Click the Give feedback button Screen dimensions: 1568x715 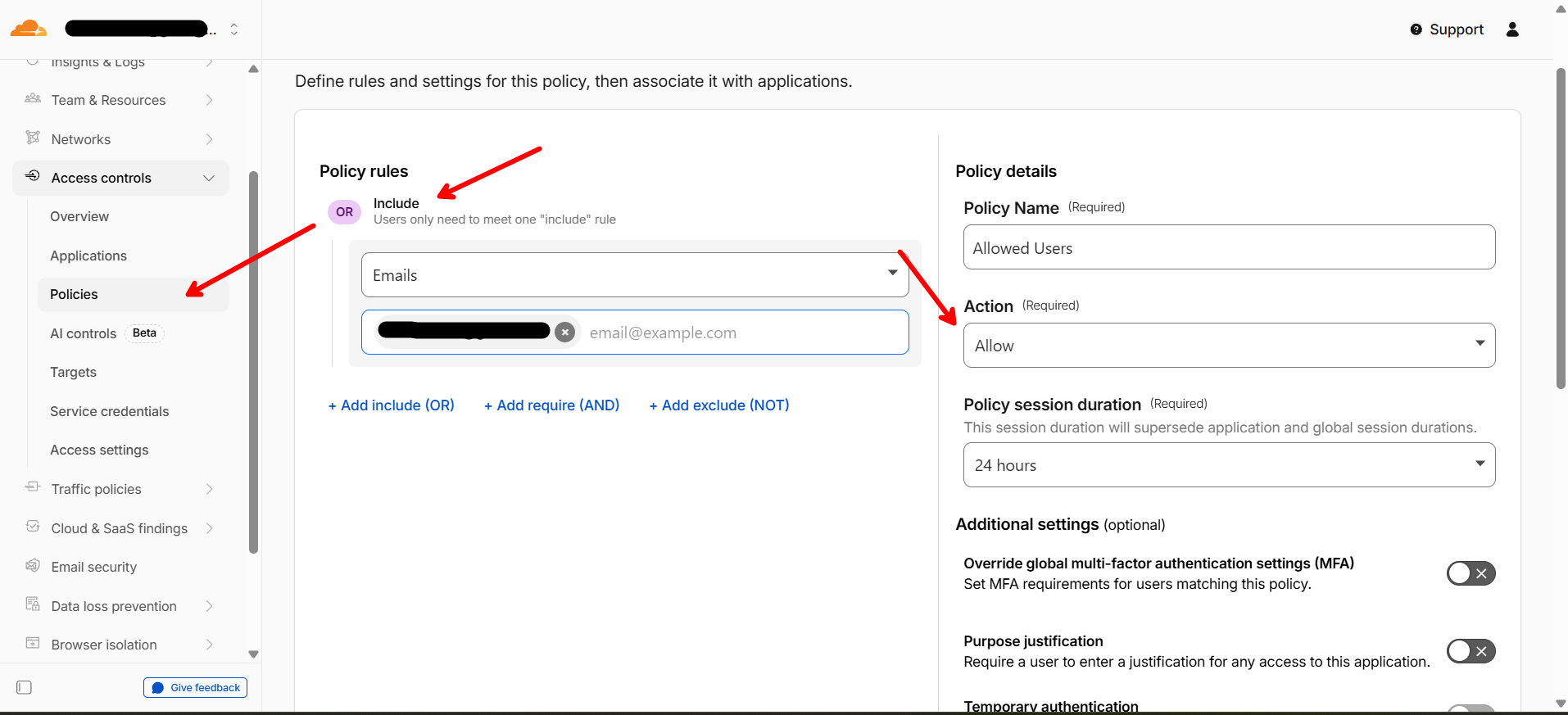(x=195, y=688)
